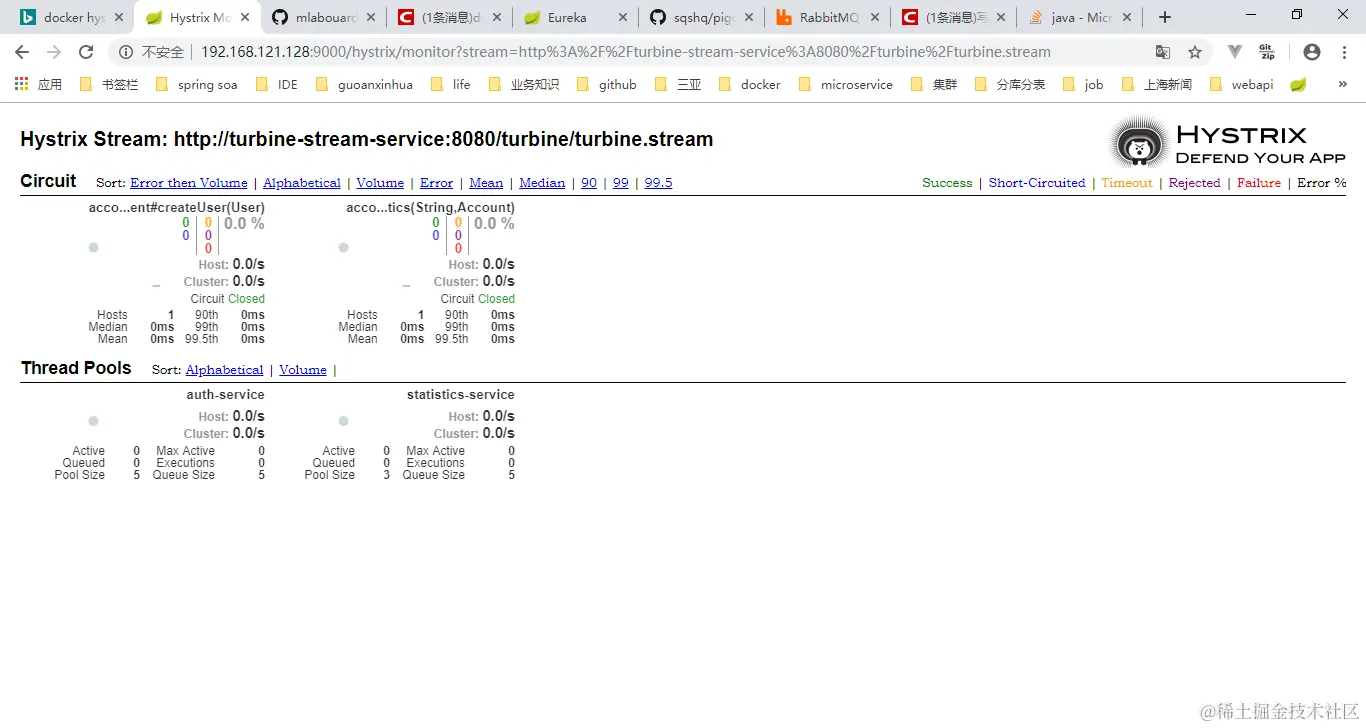This screenshot has height=728, width=1366.
Task: Open the 业务知识 bookmark folder
Action: 523,84
